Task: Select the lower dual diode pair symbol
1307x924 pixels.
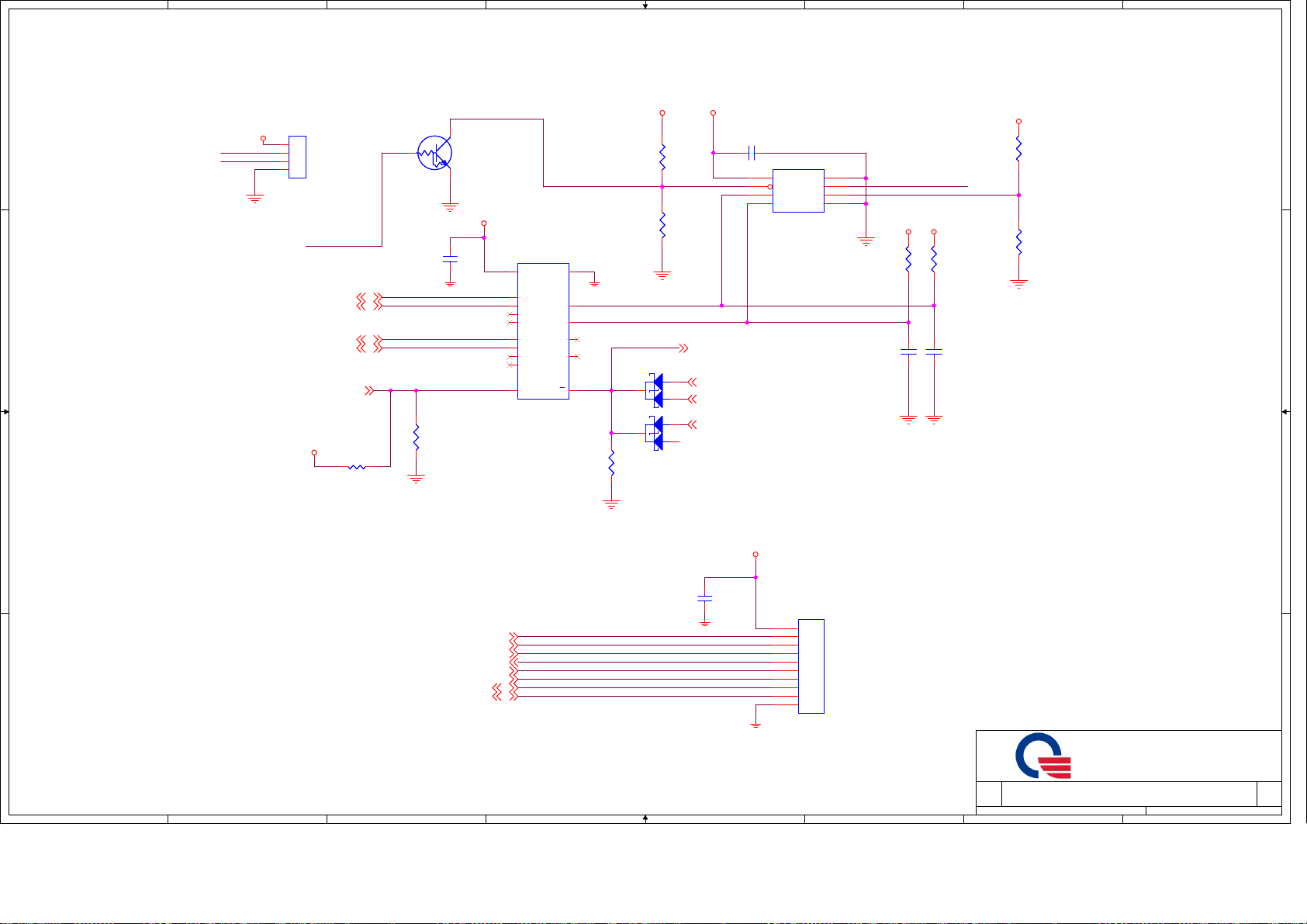Action: (x=654, y=433)
